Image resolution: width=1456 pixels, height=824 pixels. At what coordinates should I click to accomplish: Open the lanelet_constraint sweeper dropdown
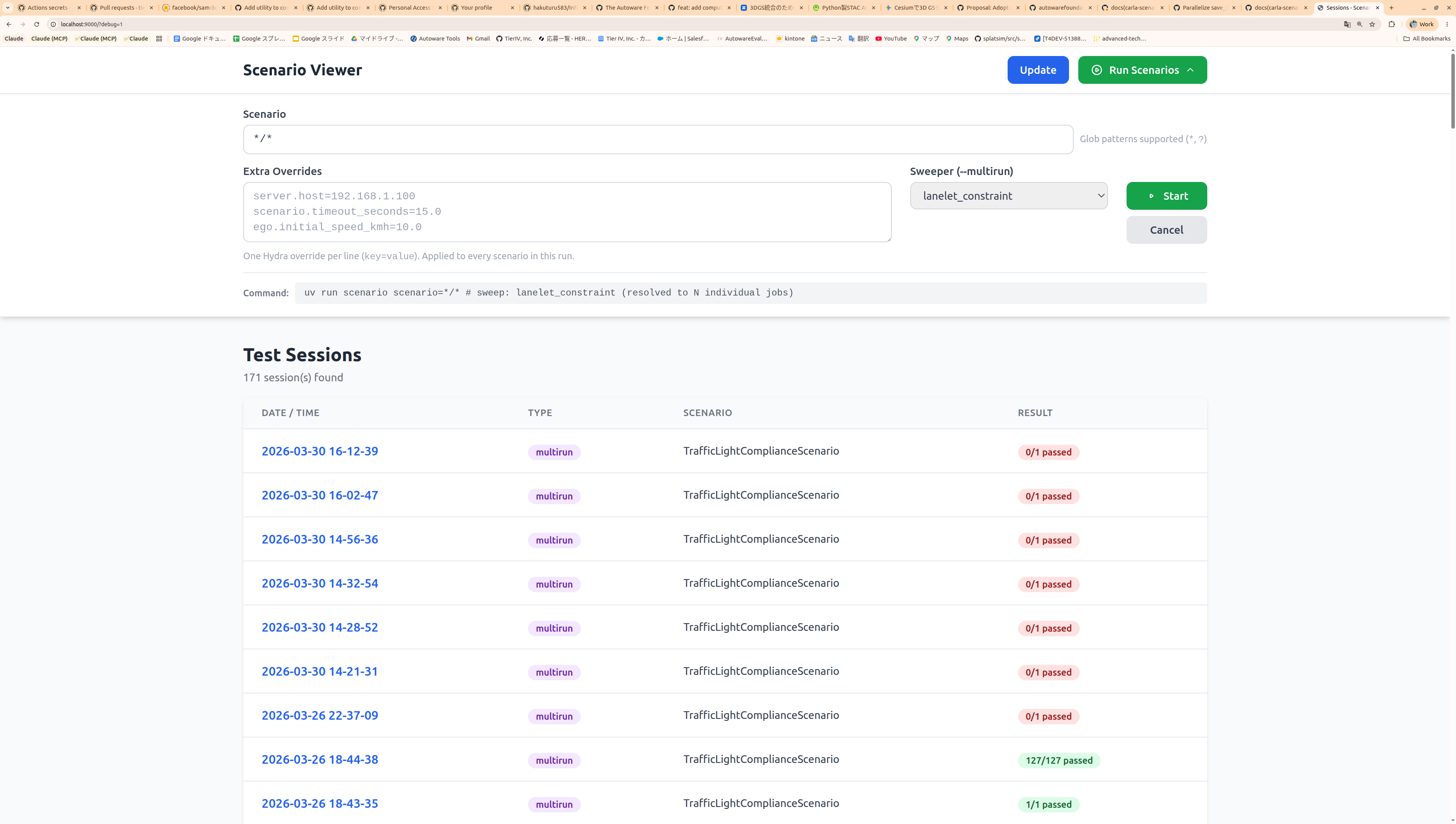1008,196
